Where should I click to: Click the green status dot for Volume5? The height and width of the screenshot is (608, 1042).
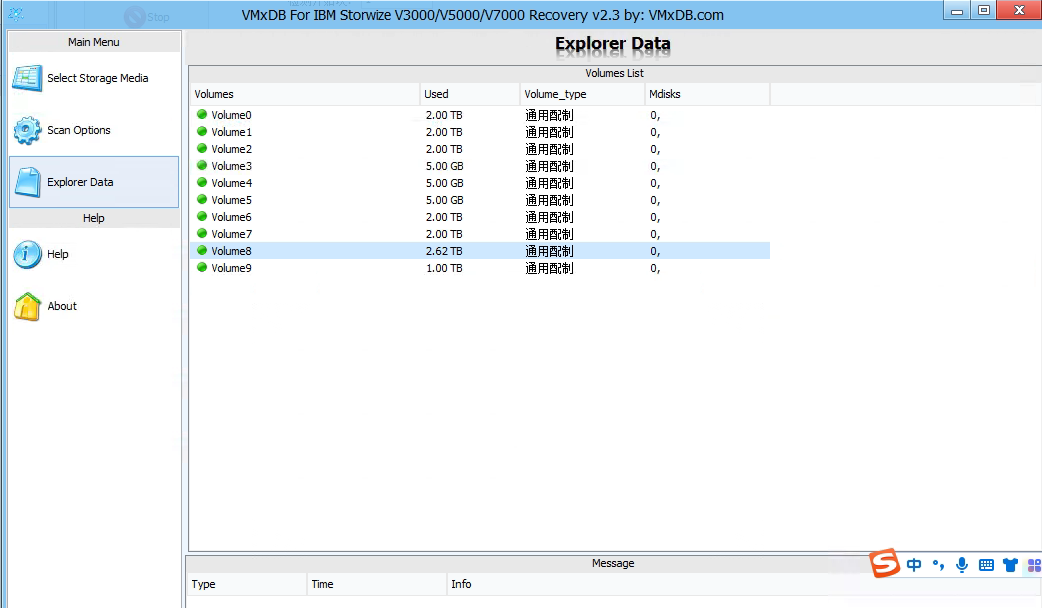[202, 199]
